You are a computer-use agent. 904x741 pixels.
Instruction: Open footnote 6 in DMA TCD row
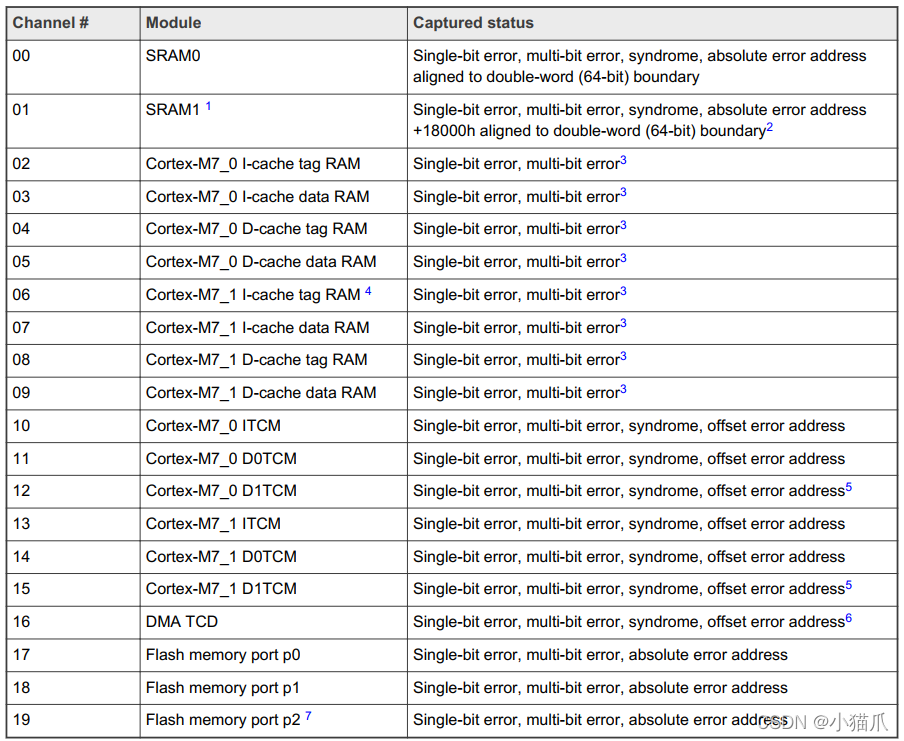[849, 618]
